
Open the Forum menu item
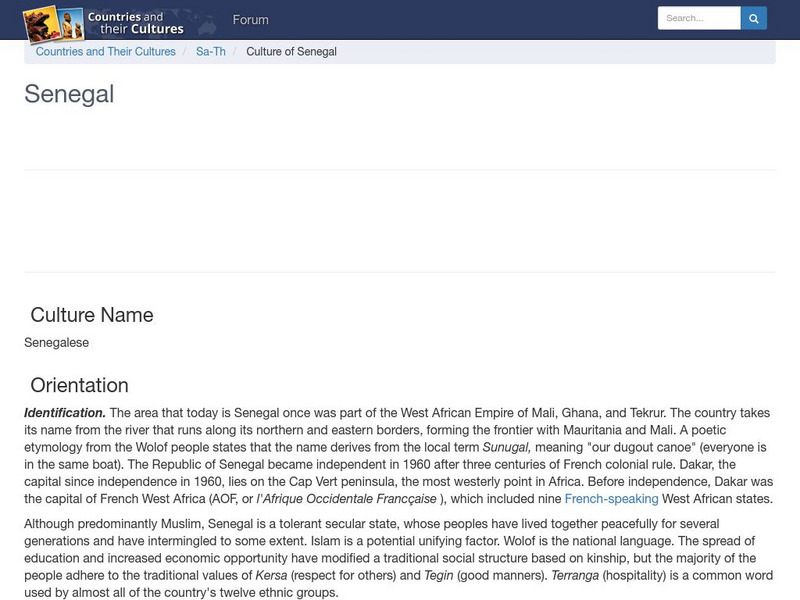(x=251, y=19)
